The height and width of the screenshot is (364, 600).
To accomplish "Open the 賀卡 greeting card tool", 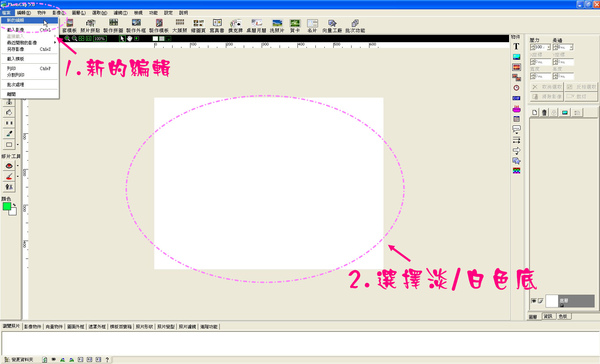I will click(295, 26).
